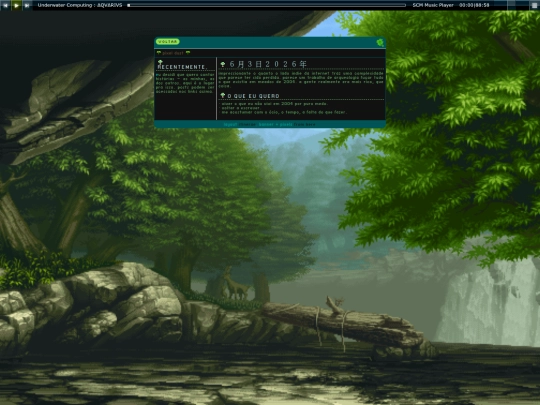Skip to the next track
Viewport: 540px width, 405px height.
click(x=27, y=5)
